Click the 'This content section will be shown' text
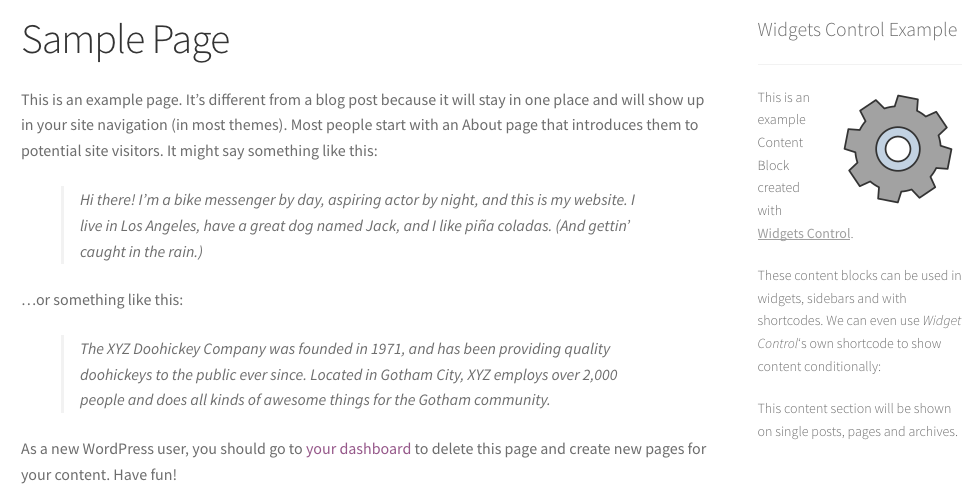 (857, 420)
